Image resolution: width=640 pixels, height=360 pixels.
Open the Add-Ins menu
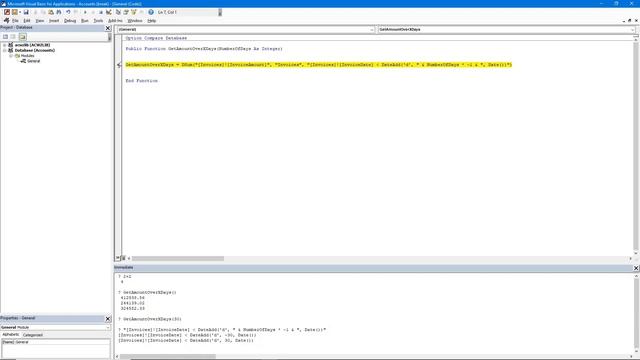pos(115,20)
